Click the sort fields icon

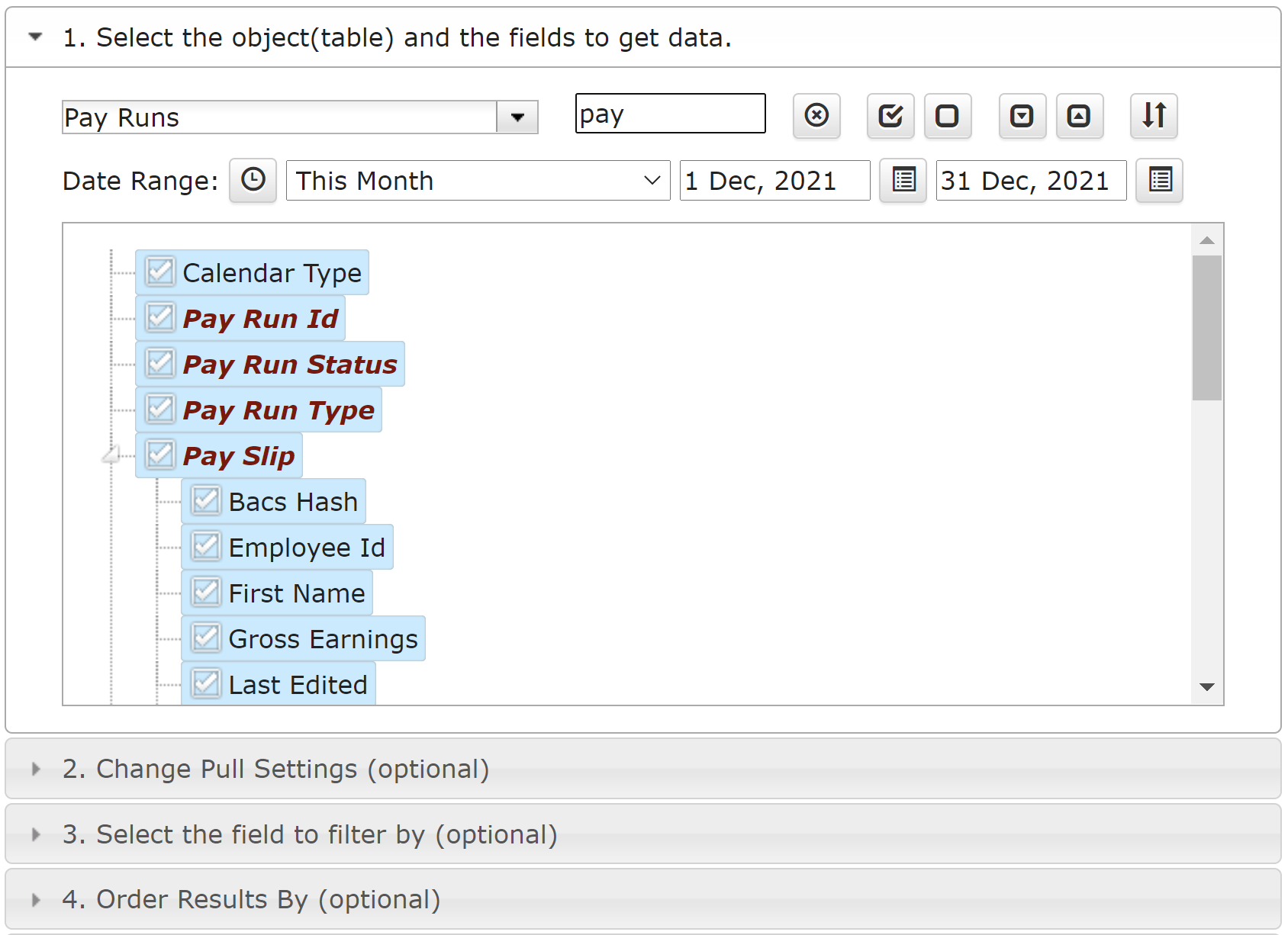point(1154,116)
